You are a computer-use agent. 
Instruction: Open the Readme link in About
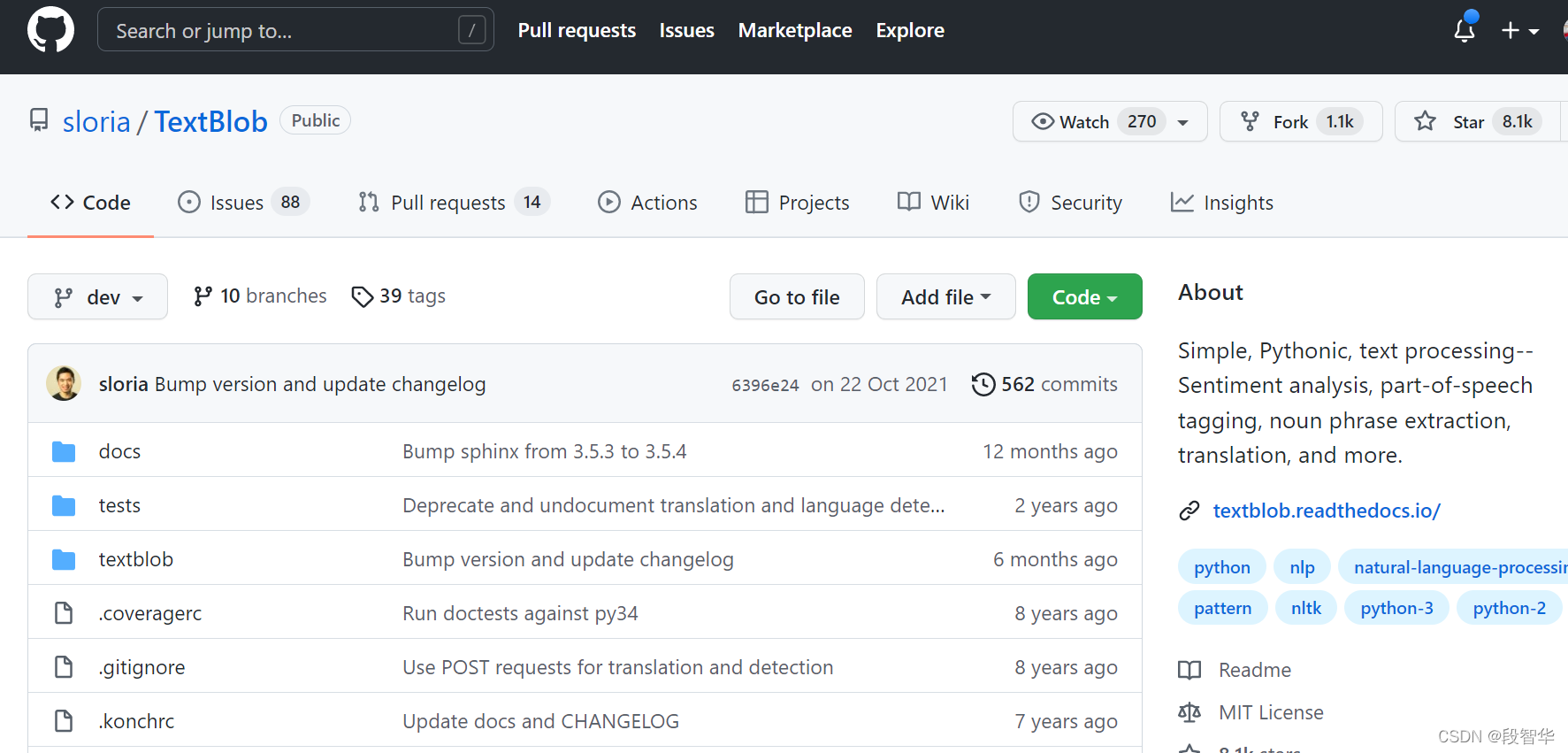click(1255, 670)
